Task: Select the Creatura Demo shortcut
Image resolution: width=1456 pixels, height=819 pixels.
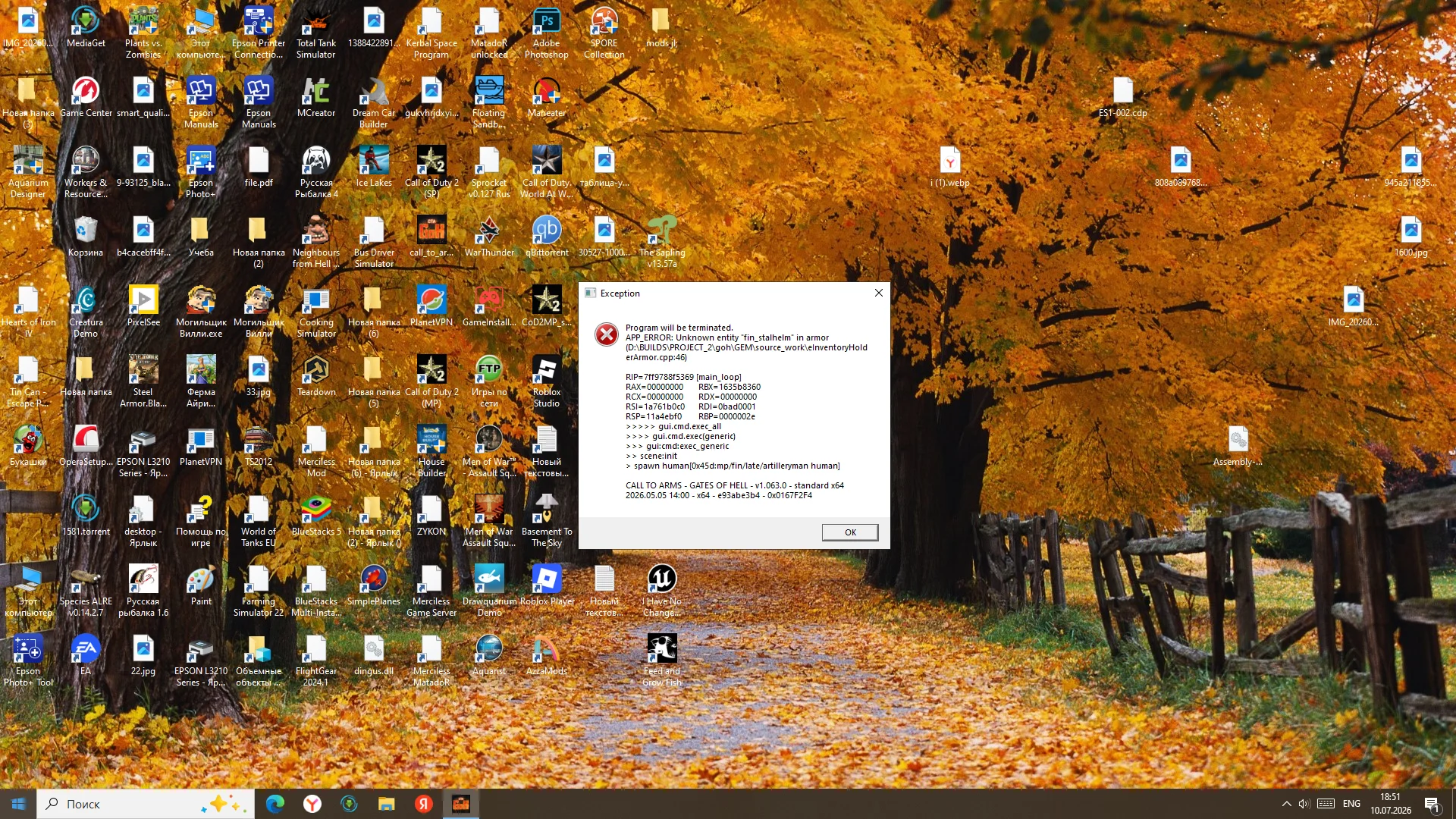Action: pos(86,312)
